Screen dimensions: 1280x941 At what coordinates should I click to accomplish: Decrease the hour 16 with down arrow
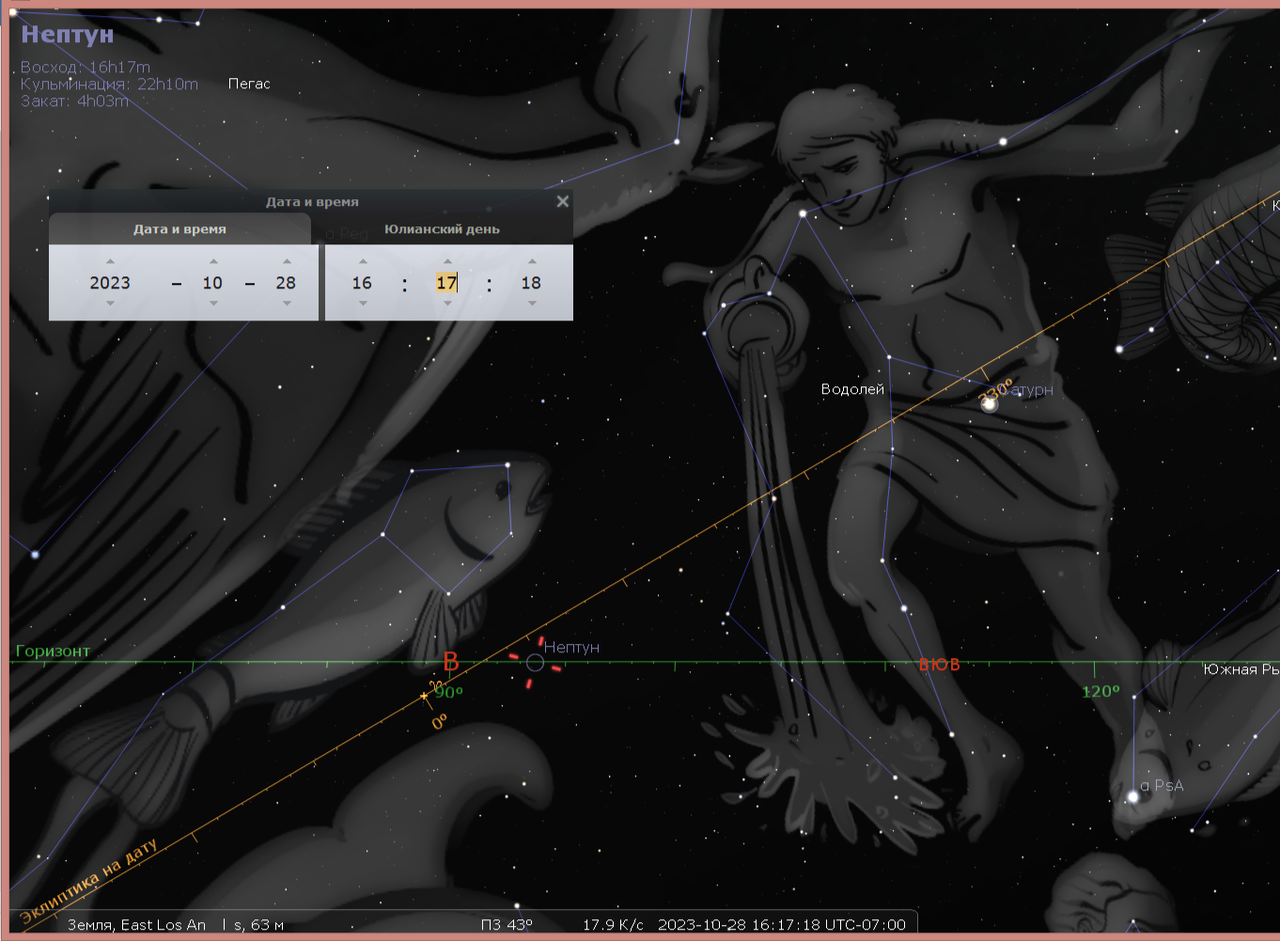pos(362,303)
